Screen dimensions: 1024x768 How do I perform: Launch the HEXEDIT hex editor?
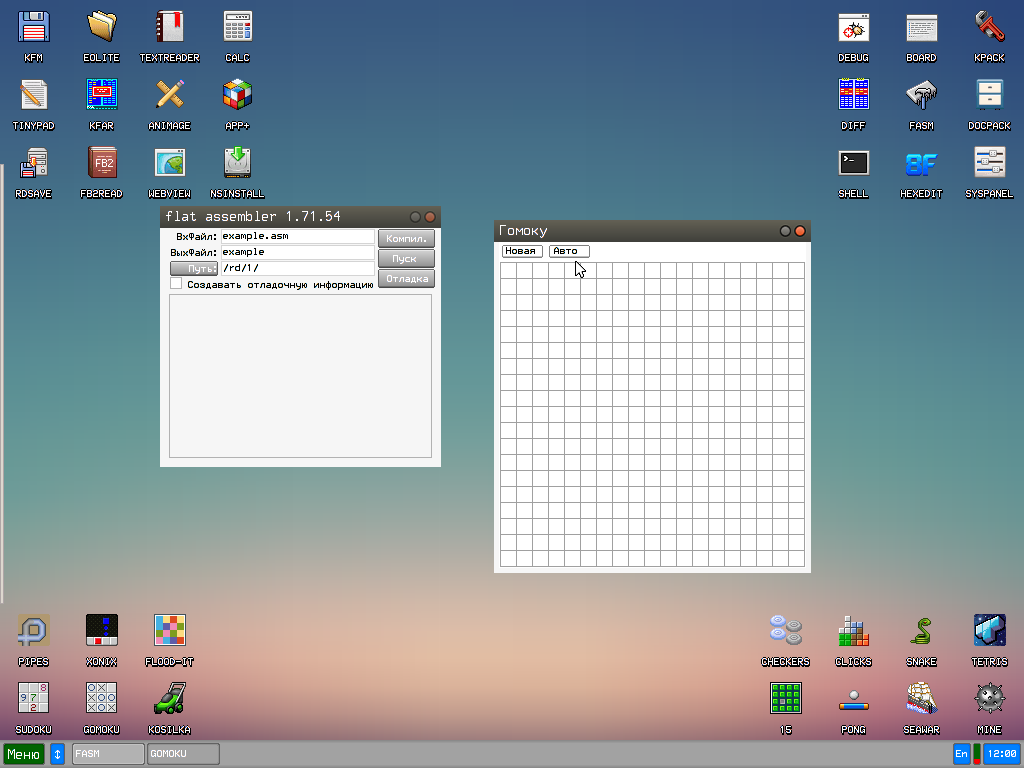921,166
